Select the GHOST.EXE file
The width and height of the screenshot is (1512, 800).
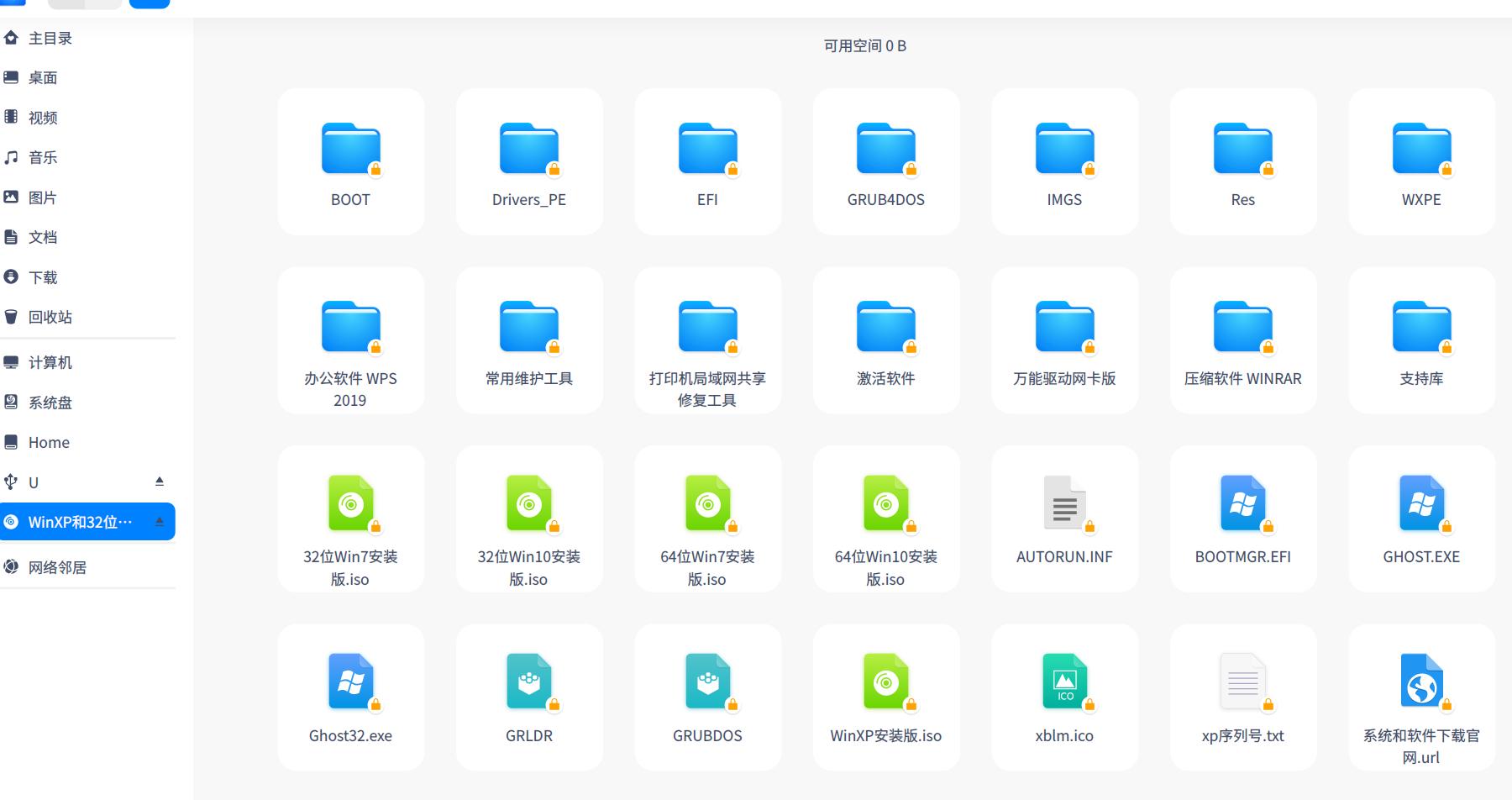(x=1421, y=518)
